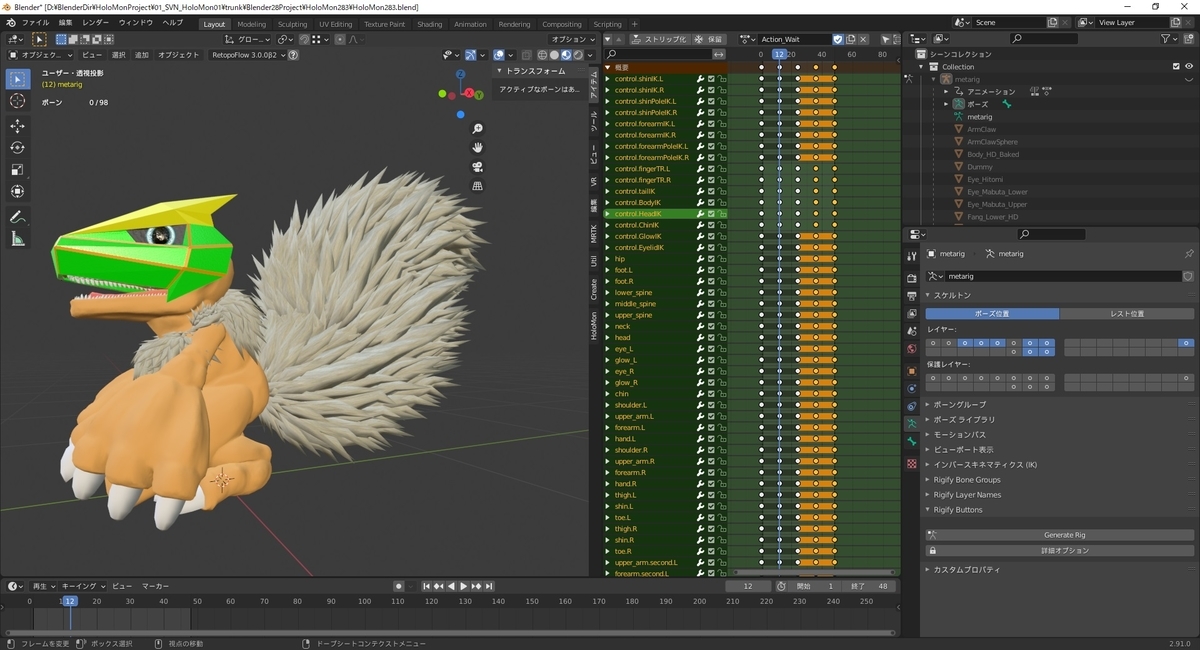Select the Cursor tool in viewport toolbar
1200x650 pixels.
pos(18,101)
